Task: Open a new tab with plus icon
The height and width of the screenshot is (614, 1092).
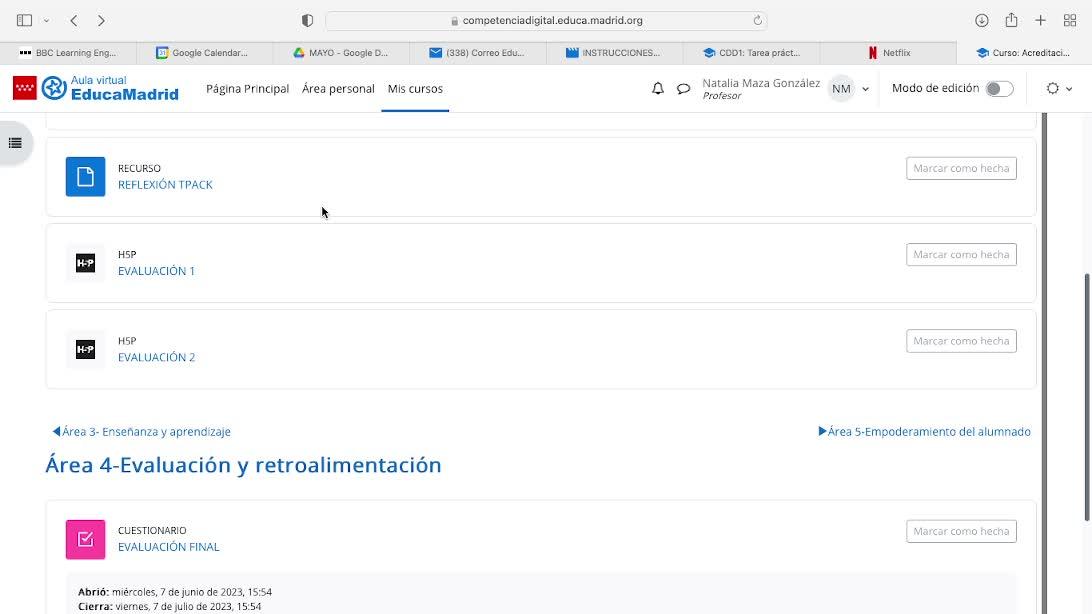Action: (x=1040, y=20)
